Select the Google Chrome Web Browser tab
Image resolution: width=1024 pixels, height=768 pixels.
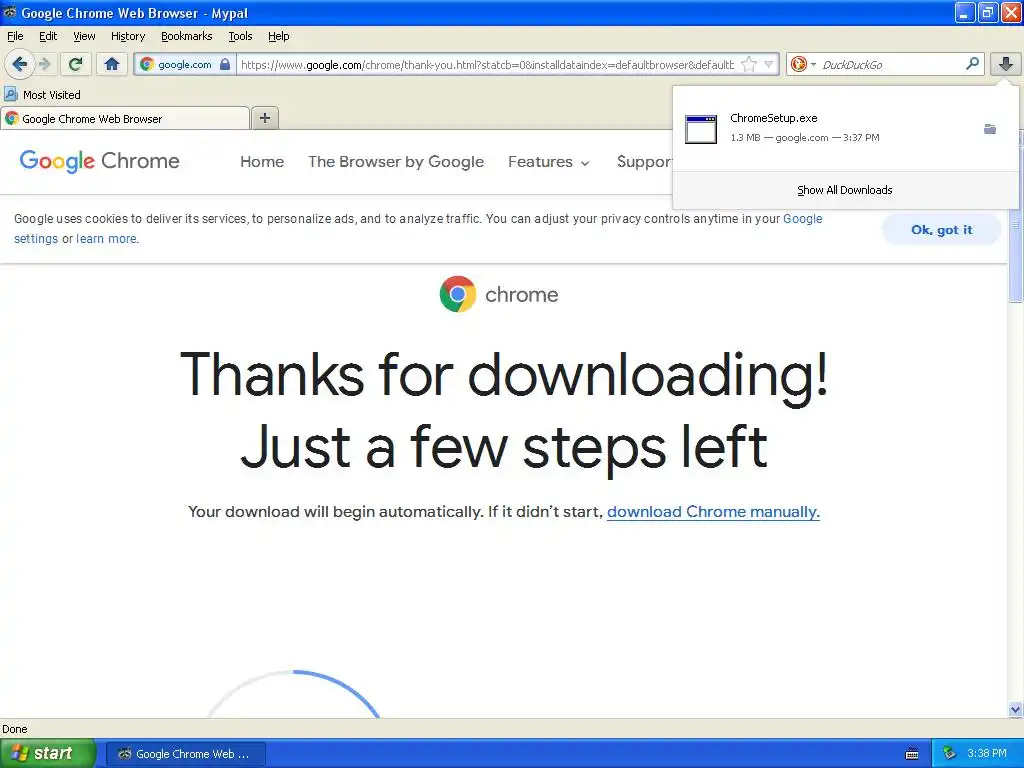coord(125,119)
